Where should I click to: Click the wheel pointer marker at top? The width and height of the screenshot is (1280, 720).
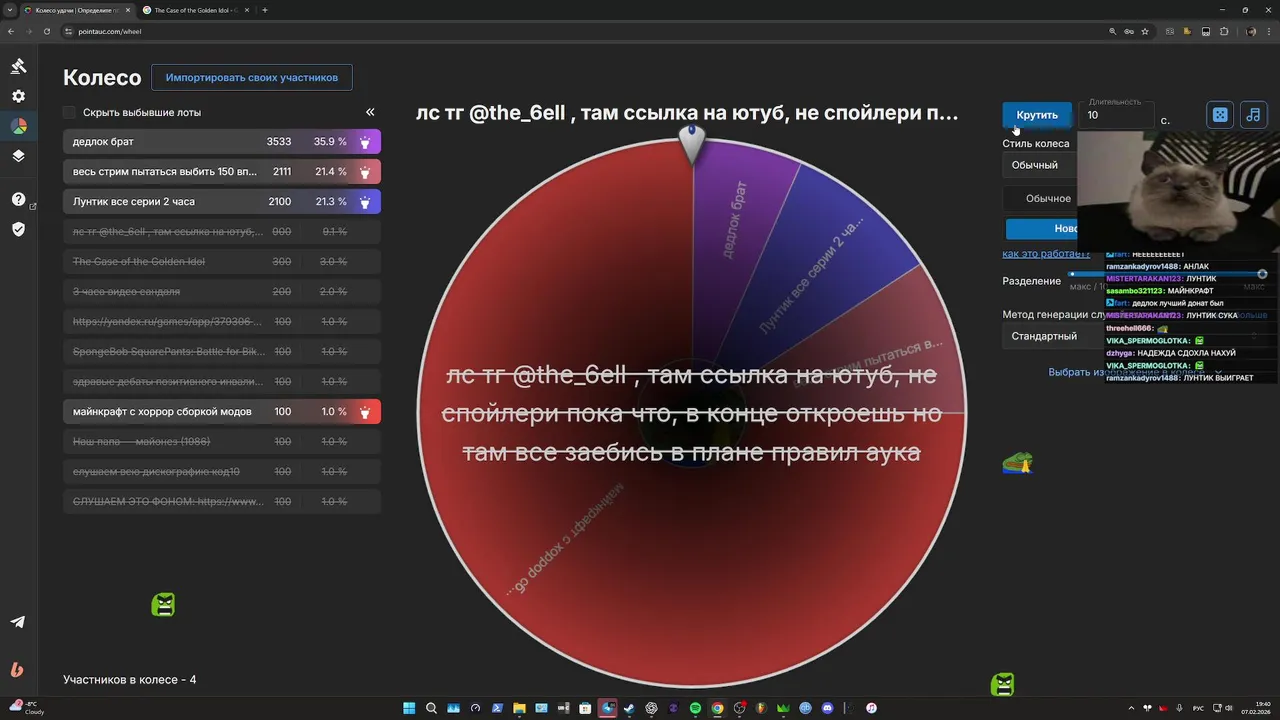click(691, 143)
